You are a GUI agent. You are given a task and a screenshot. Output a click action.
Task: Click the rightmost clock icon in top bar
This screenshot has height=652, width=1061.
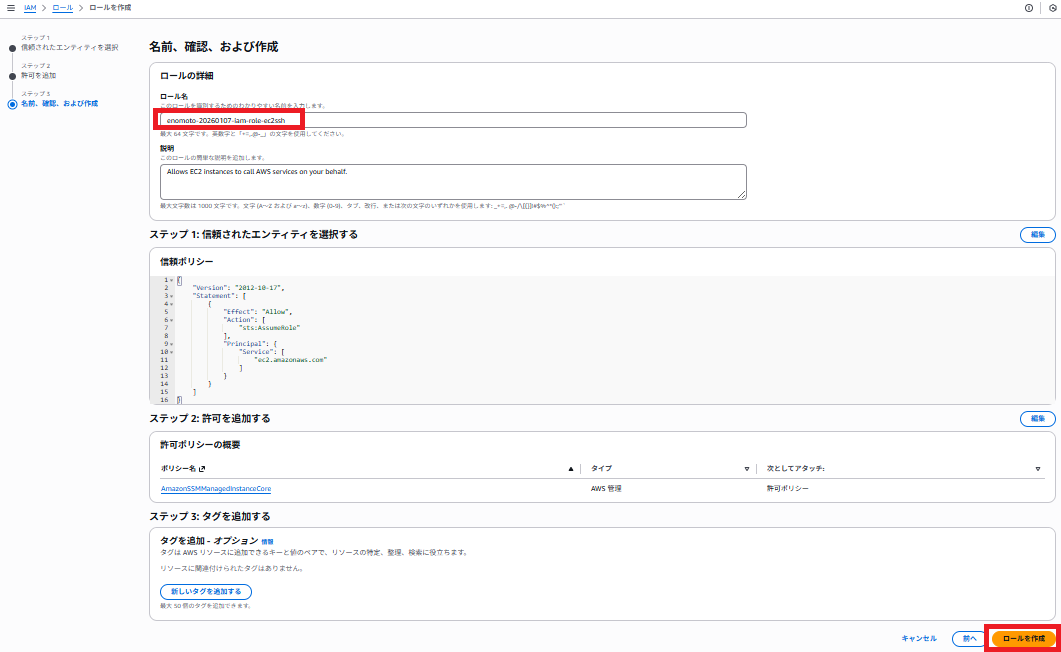coord(1052,8)
